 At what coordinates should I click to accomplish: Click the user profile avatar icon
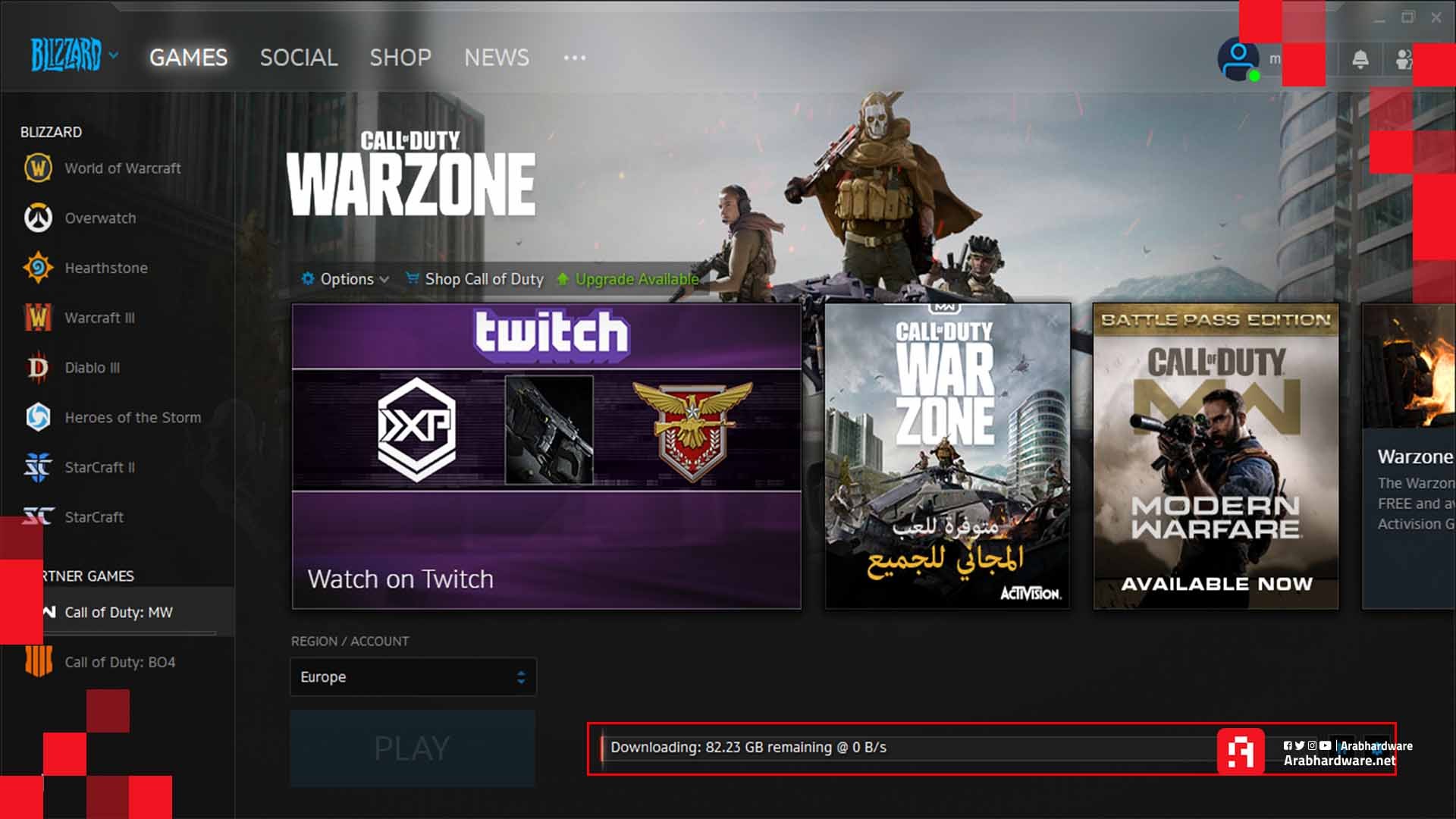1238,60
